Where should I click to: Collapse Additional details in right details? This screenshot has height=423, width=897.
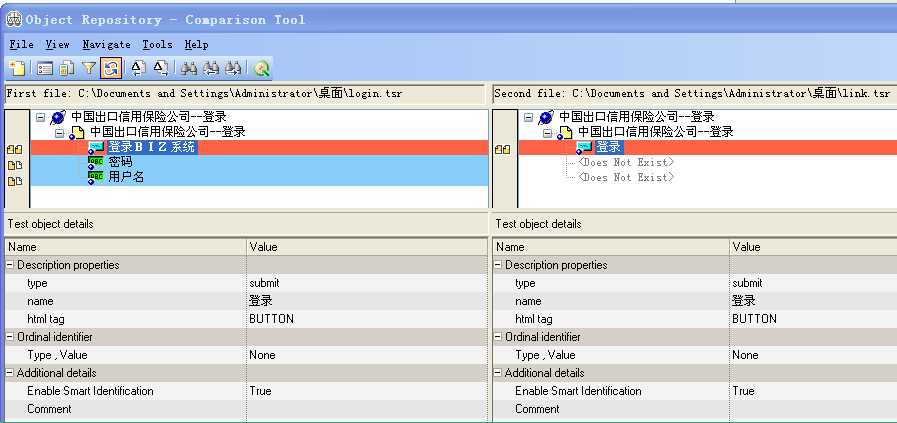pyautogui.click(x=498, y=373)
